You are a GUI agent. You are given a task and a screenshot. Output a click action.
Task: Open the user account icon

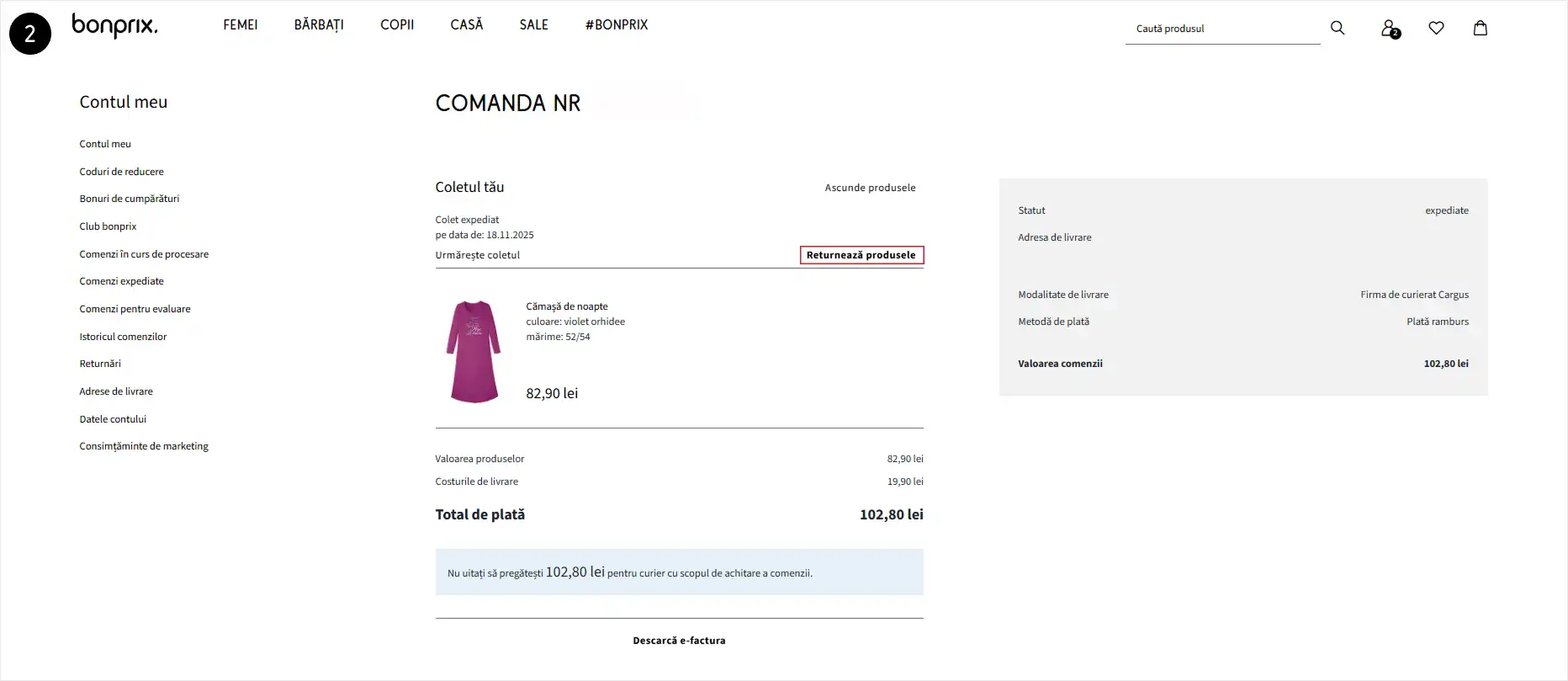click(x=1390, y=29)
